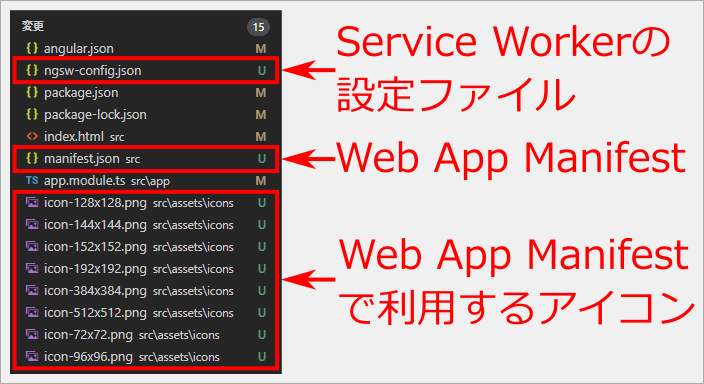
Task: Click the HTML file icon of index.html
Action: tap(32, 136)
